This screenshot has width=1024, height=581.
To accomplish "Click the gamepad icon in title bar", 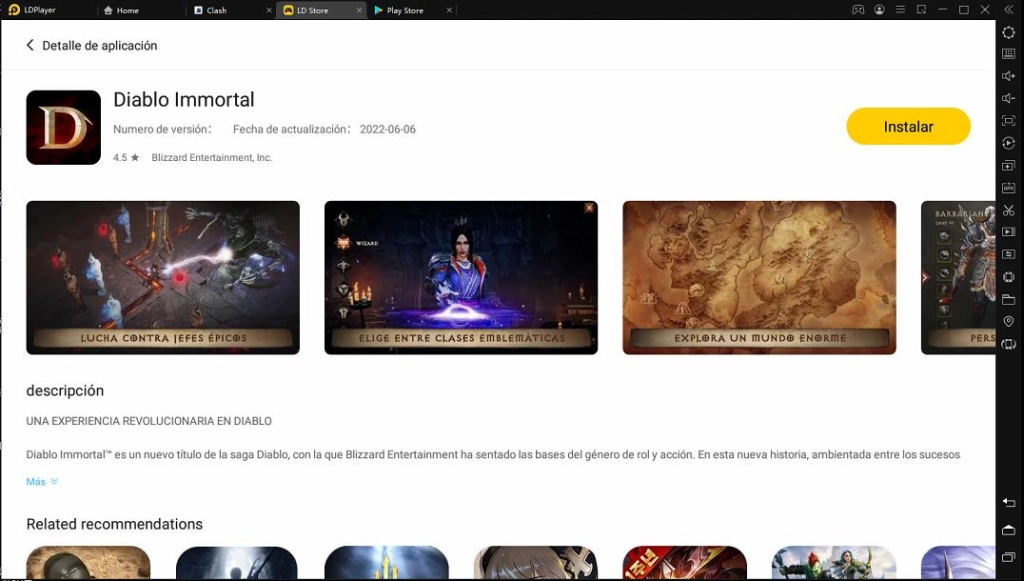I will click(858, 10).
